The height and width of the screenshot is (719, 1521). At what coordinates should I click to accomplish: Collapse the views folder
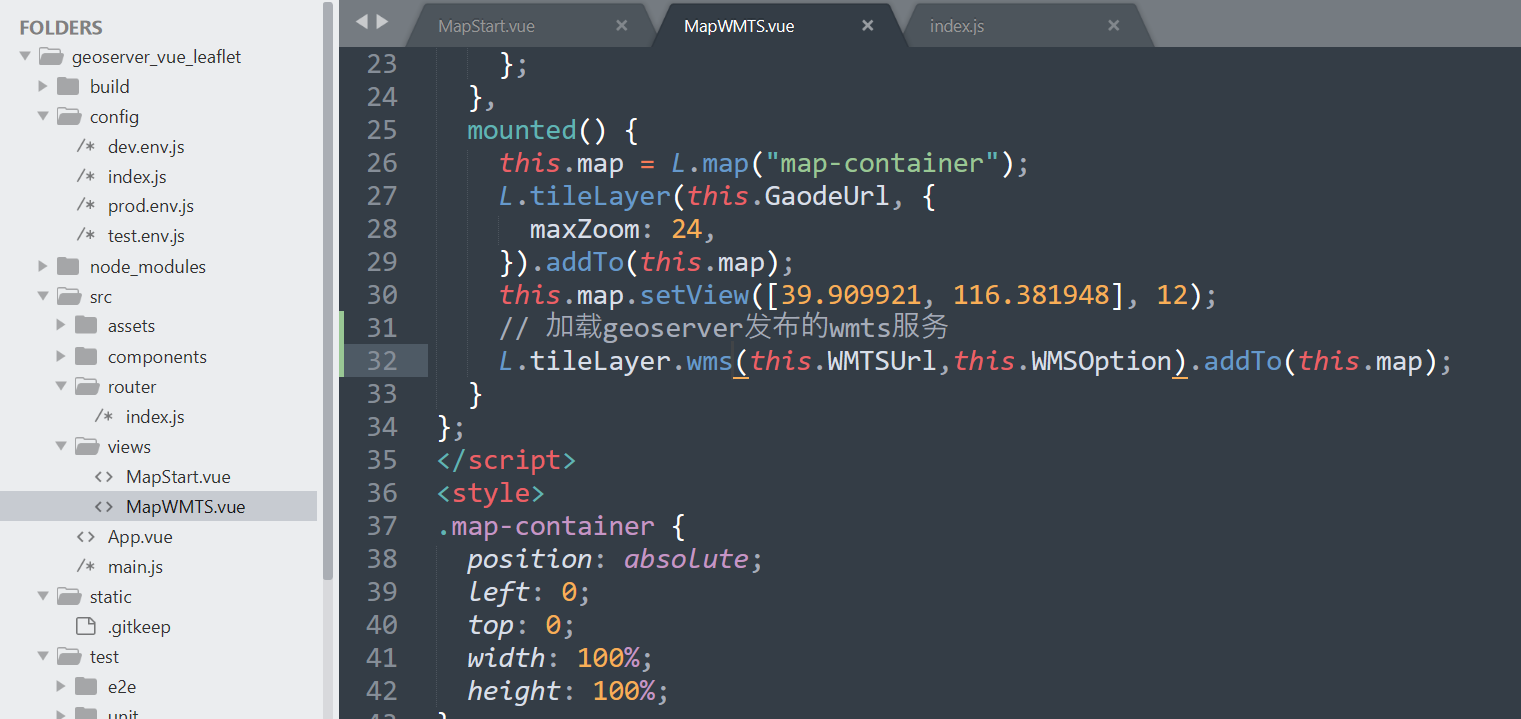[58, 446]
